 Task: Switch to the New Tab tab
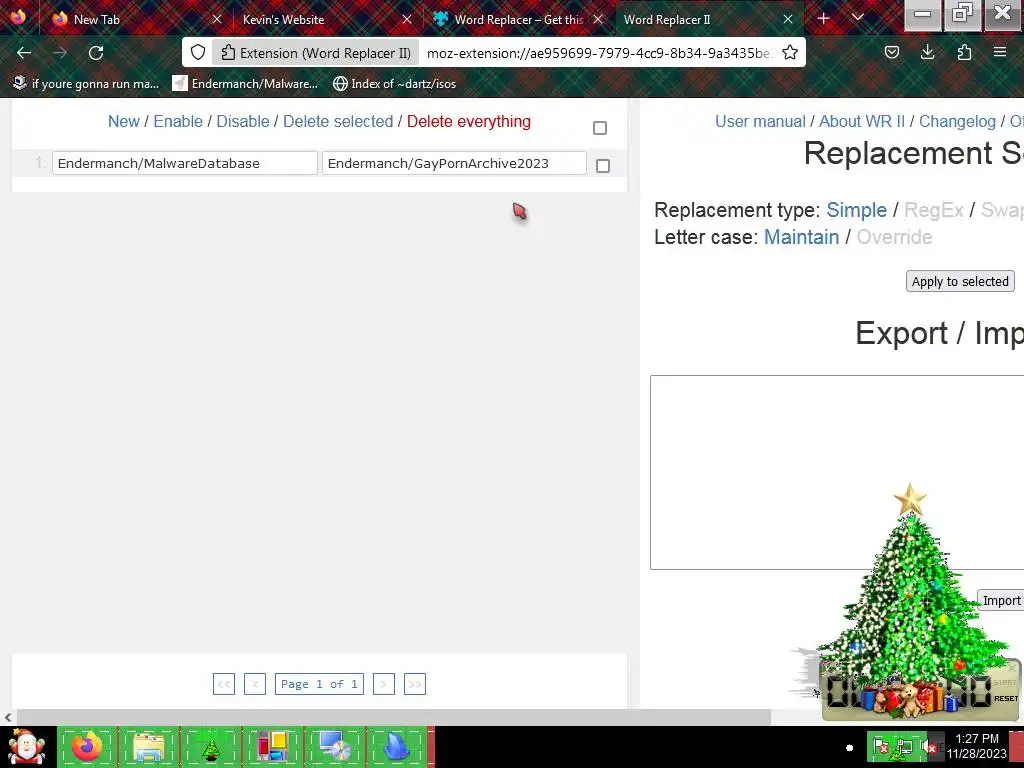coord(133,20)
